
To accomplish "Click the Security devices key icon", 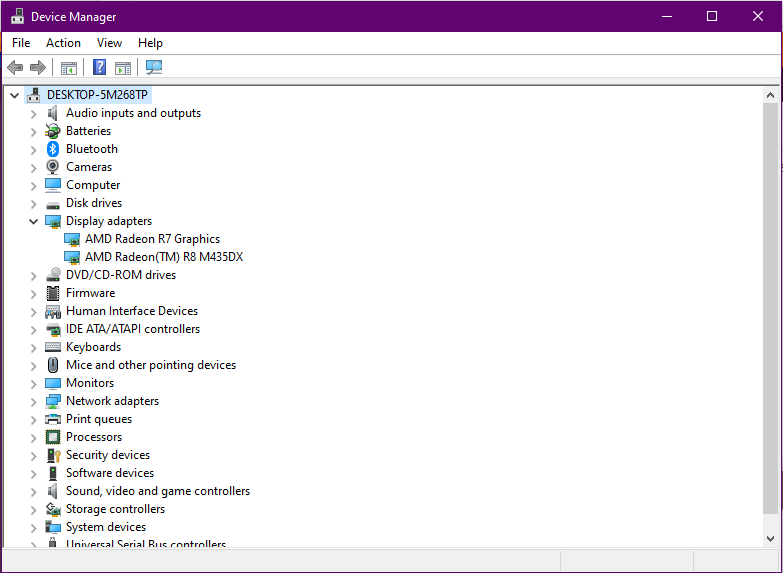I will click(53, 455).
